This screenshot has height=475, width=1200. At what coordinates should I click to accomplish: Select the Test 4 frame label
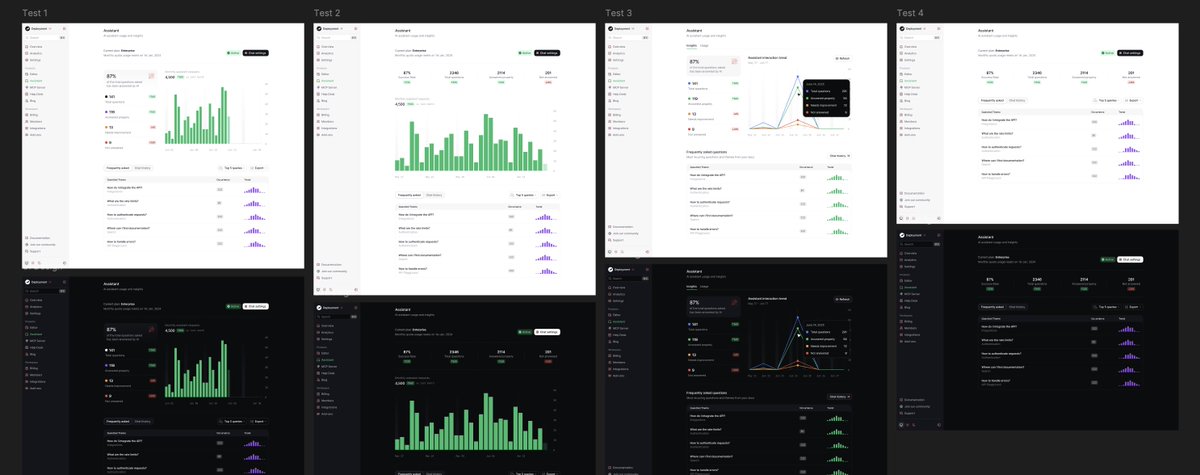911,12
